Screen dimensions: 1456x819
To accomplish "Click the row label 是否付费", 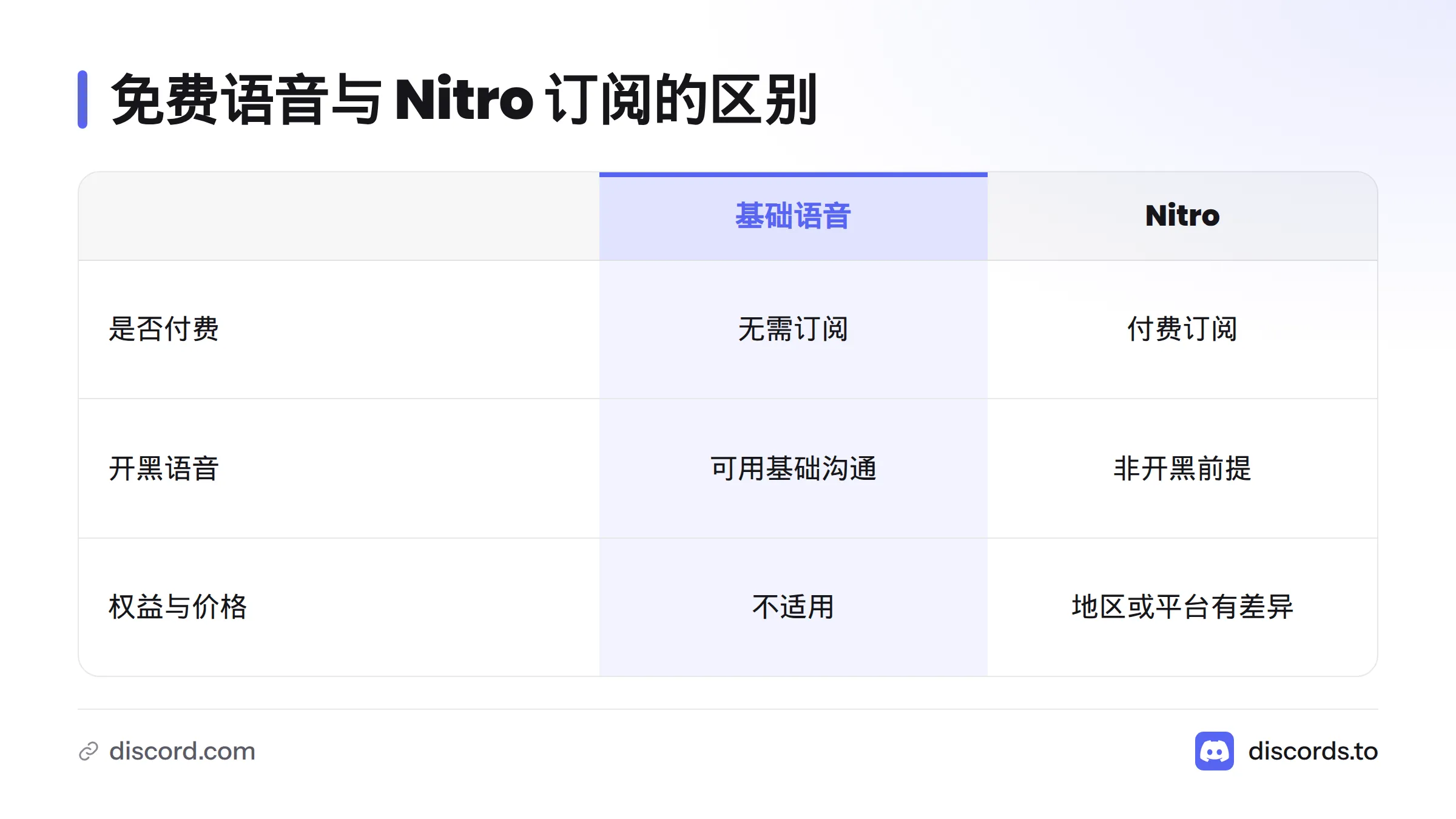I will tap(164, 329).
